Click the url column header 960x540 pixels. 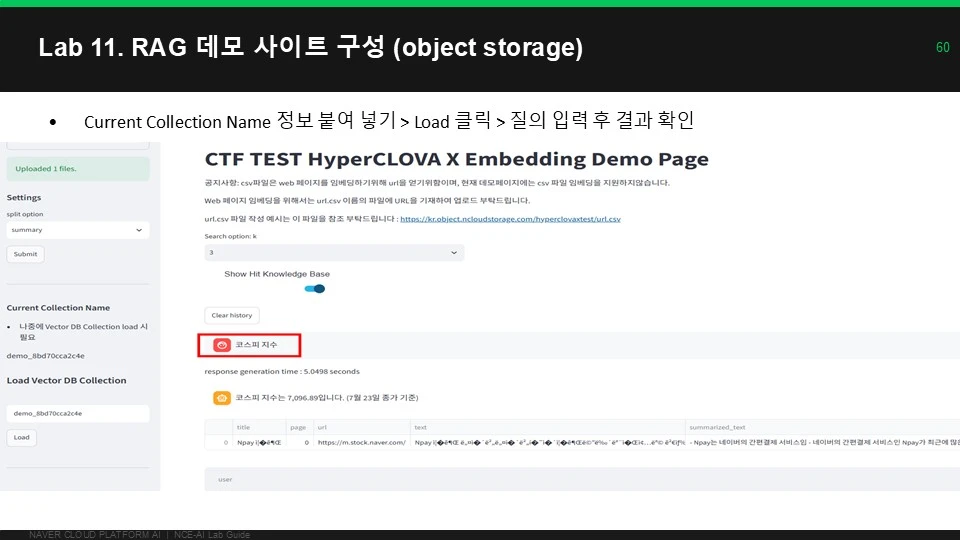click(x=362, y=427)
